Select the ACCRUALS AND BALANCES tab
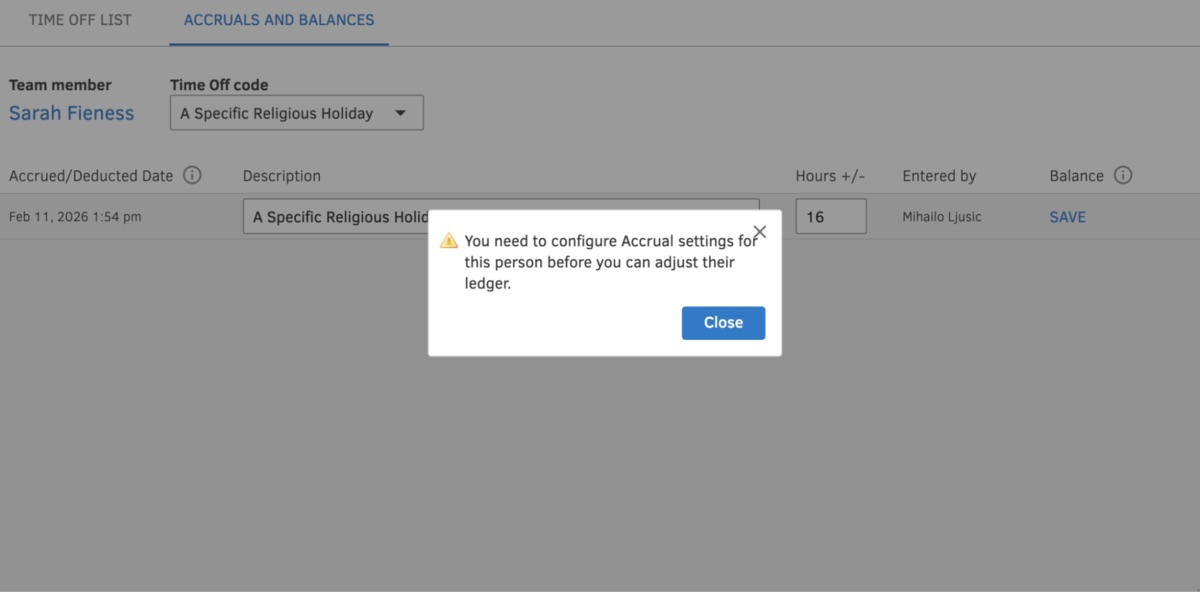Screen dimensions: 1200x592 pos(277,19)
